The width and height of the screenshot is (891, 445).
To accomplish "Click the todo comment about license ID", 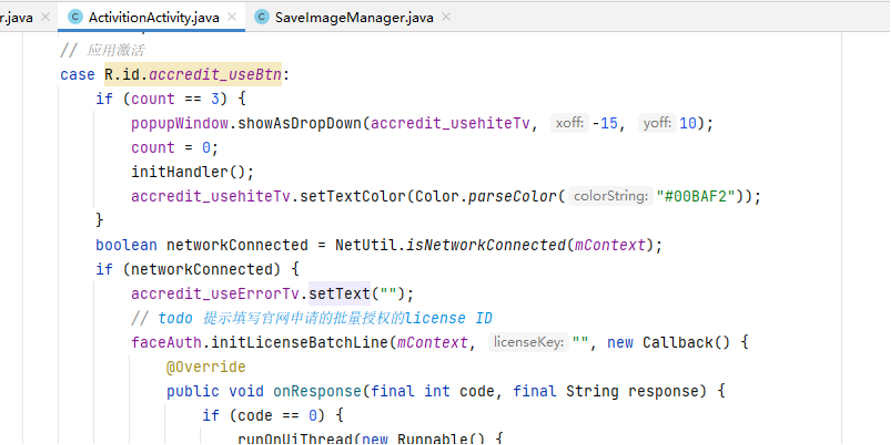I will click(x=312, y=318).
